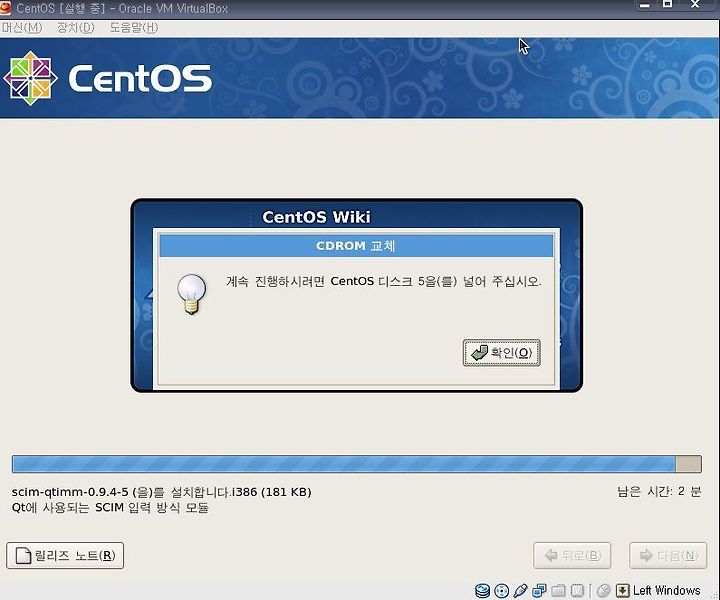
Task: Click the hard disk activity icon in VirtualBox status bar
Action: [482, 590]
